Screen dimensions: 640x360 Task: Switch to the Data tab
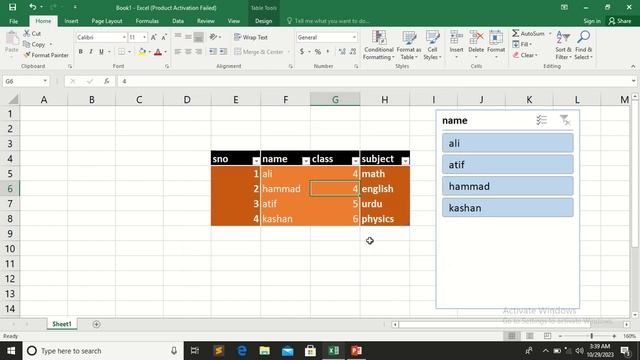coord(178,21)
